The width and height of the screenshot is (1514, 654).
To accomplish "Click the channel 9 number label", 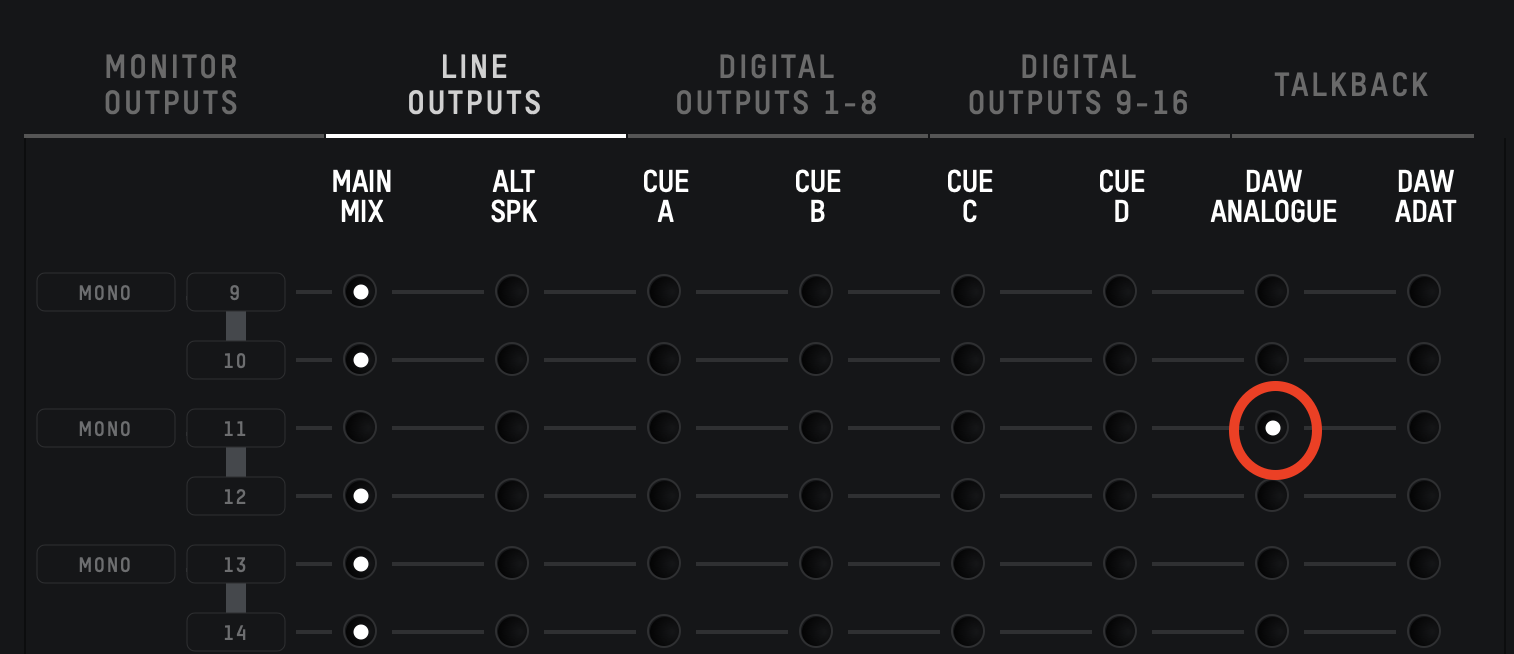I will point(235,291).
